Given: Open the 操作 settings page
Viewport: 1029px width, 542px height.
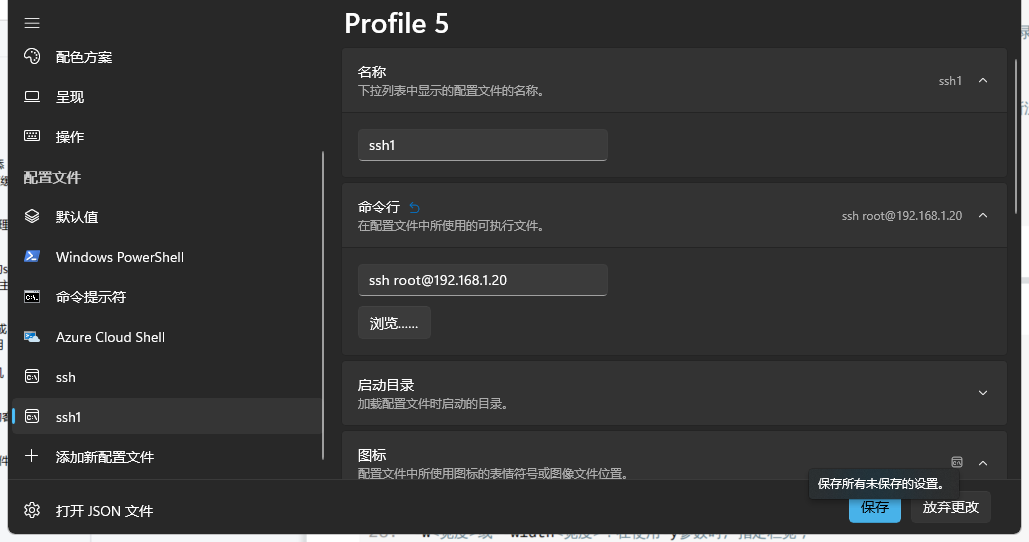Looking at the screenshot, I should click(x=167, y=137).
